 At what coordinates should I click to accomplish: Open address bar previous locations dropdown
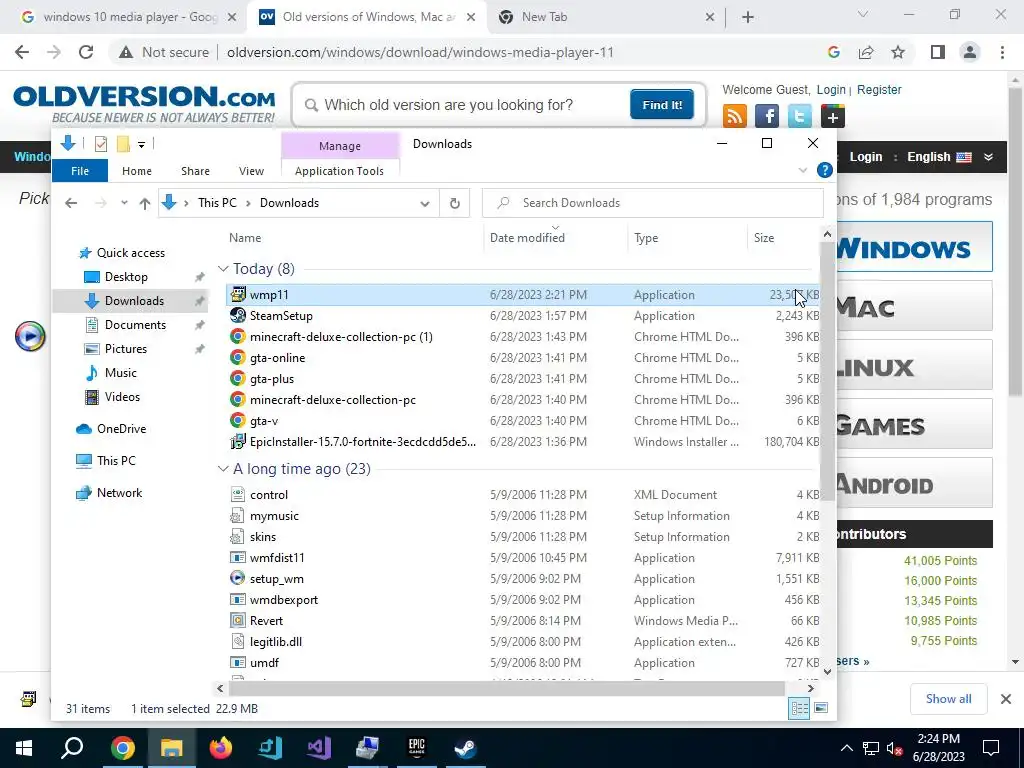(425, 203)
